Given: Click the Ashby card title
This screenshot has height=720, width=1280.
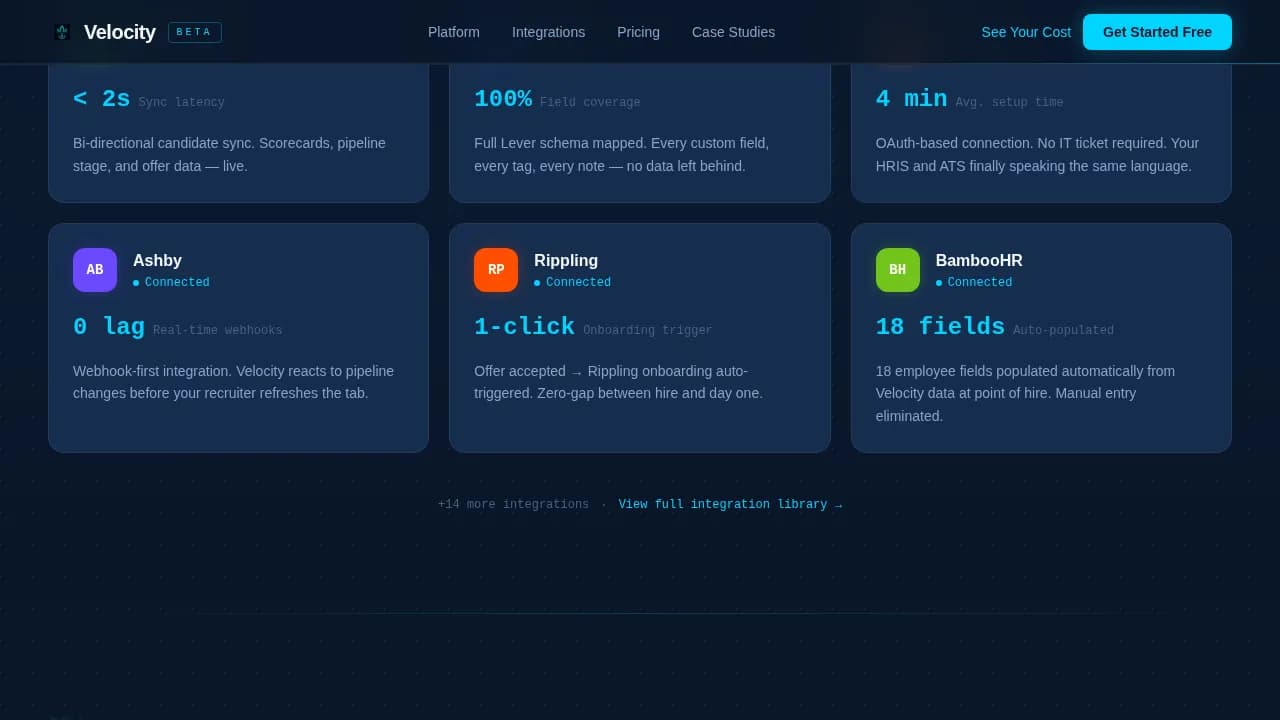Looking at the screenshot, I should [x=157, y=261].
